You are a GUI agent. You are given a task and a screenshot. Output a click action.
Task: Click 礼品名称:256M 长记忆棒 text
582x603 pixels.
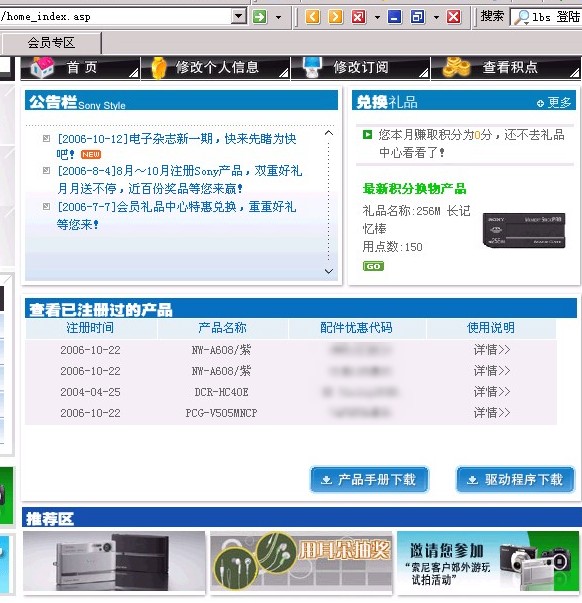click(416, 220)
